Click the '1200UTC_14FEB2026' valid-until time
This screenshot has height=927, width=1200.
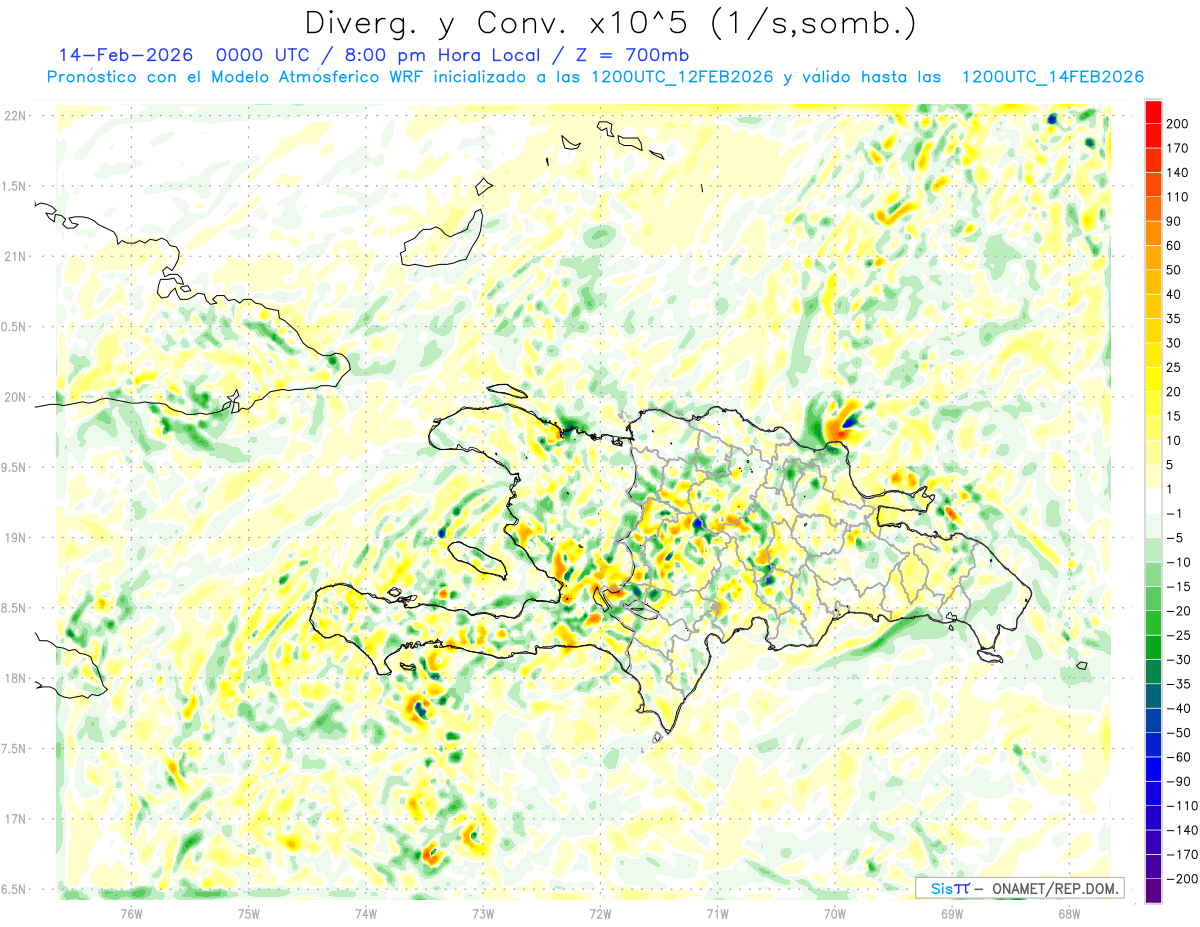click(1052, 77)
